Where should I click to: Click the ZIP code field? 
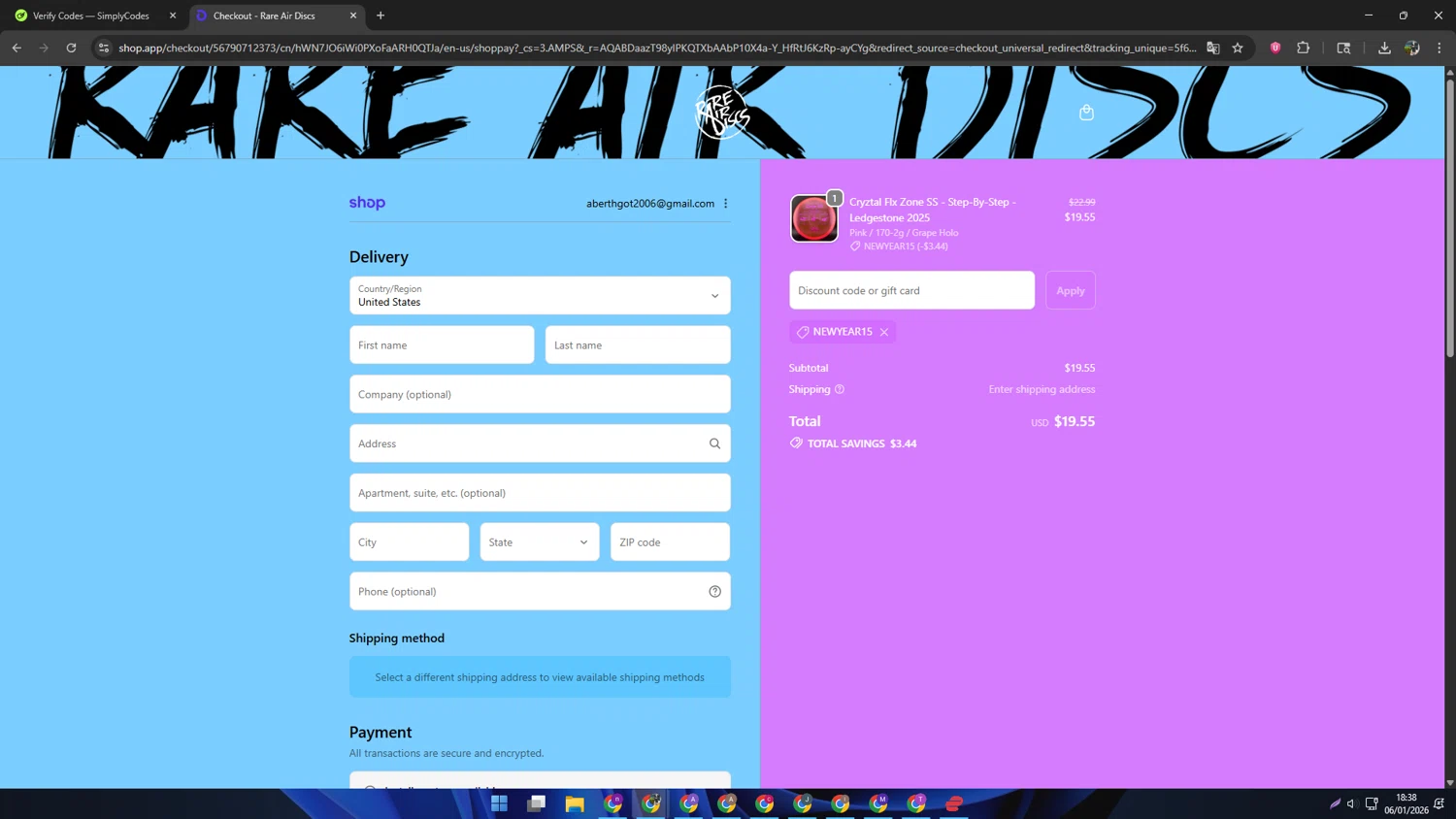click(x=670, y=542)
